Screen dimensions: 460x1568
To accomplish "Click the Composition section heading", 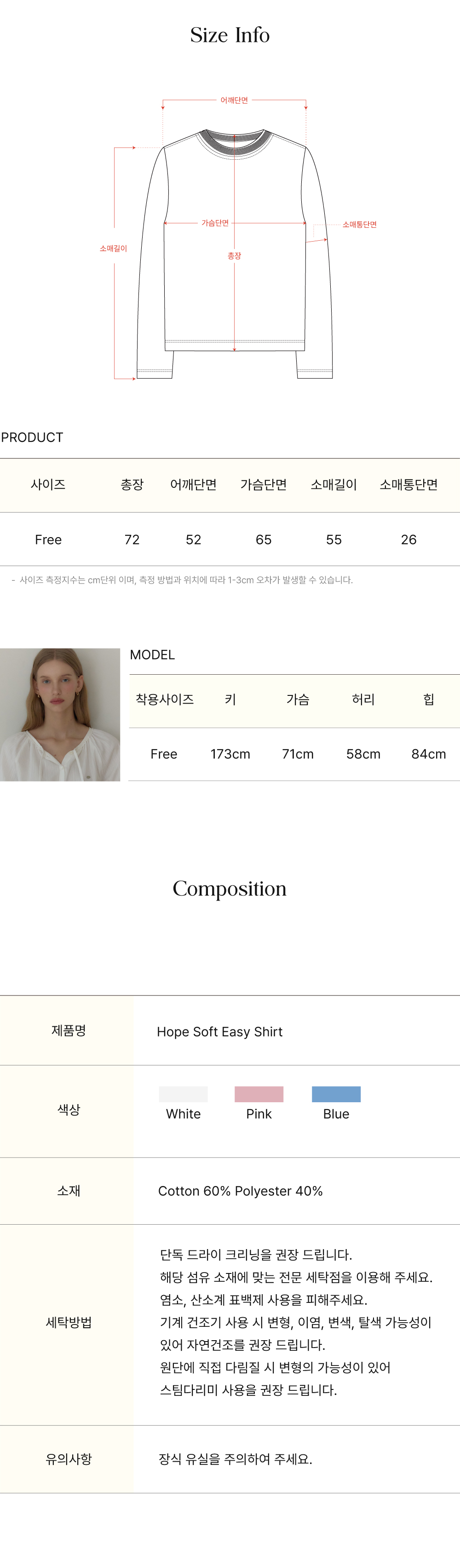I will [x=230, y=889].
